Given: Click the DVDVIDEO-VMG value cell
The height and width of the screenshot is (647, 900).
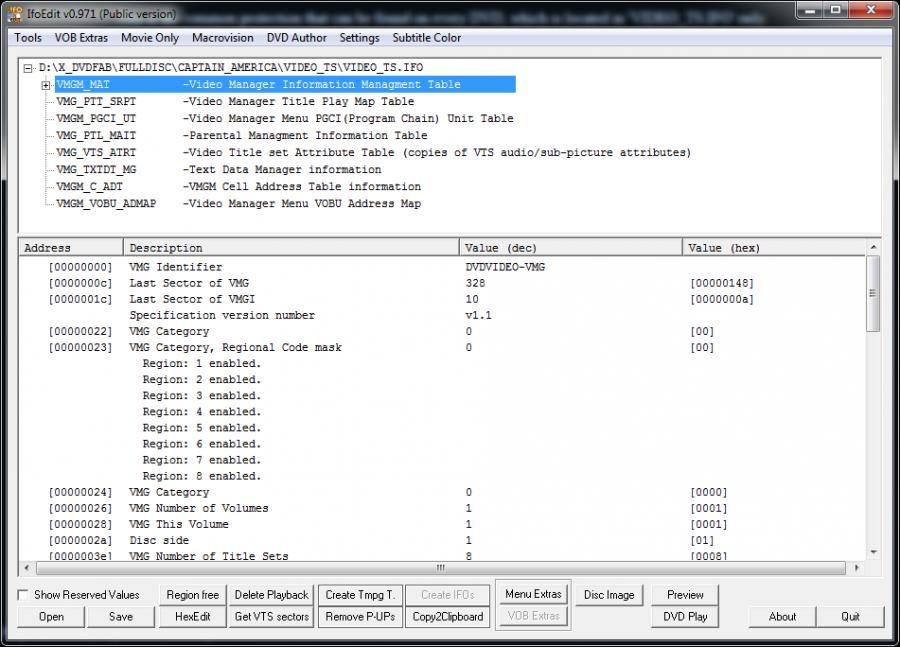Looking at the screenshot, I should coord(505,267).
